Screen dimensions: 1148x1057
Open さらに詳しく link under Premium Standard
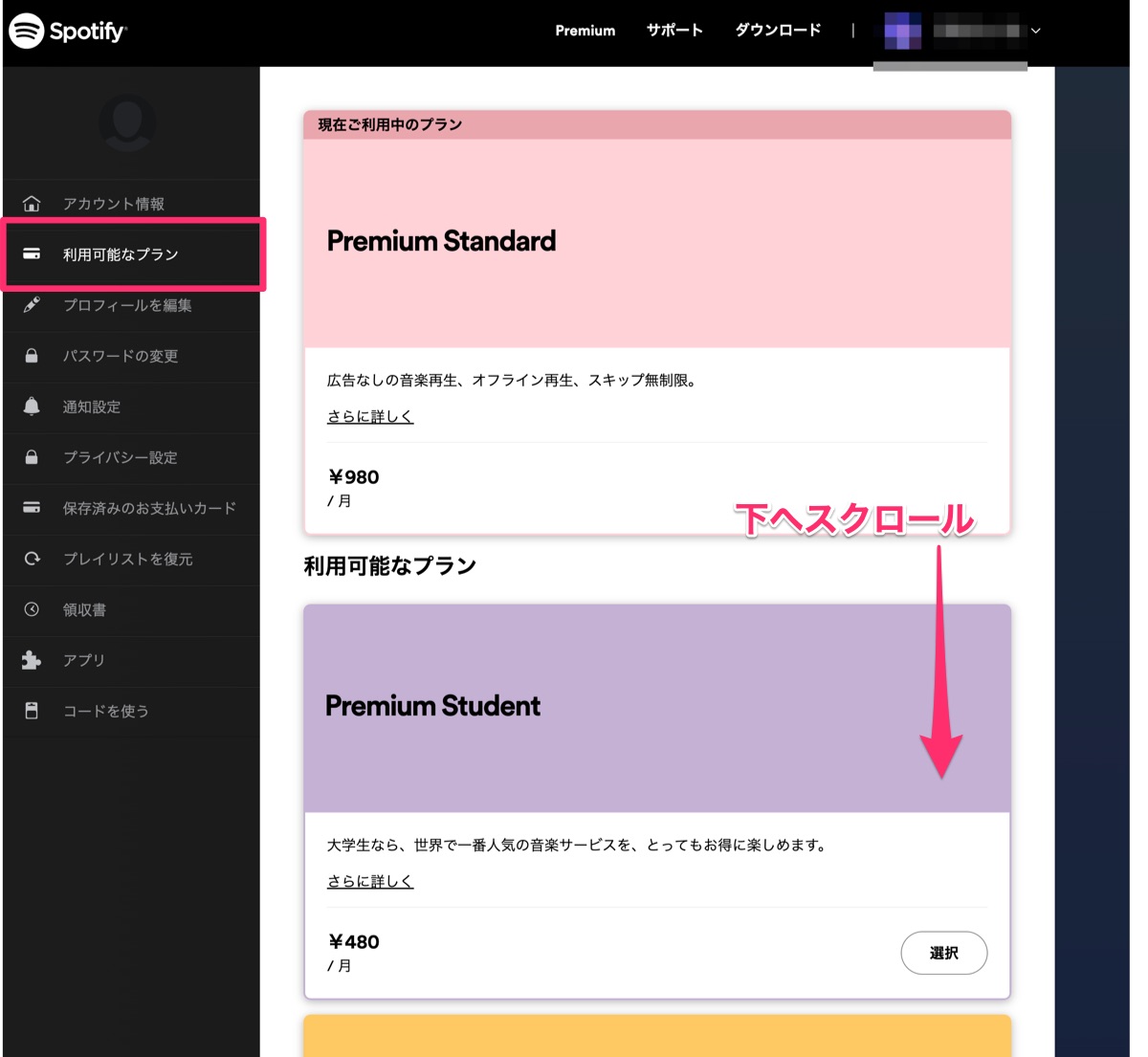[370, 417]
